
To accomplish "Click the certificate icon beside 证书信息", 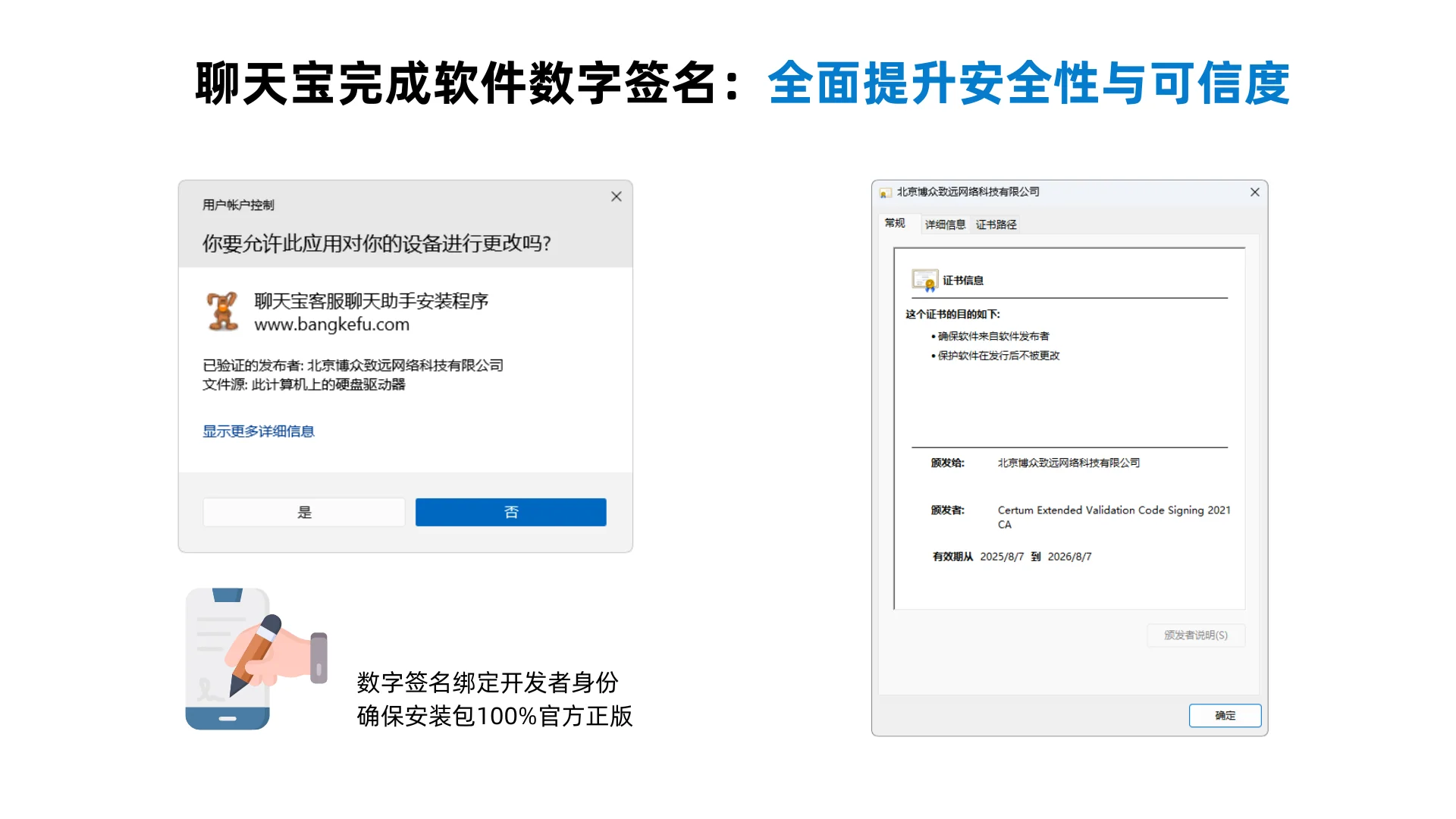I will pos(924,280).
